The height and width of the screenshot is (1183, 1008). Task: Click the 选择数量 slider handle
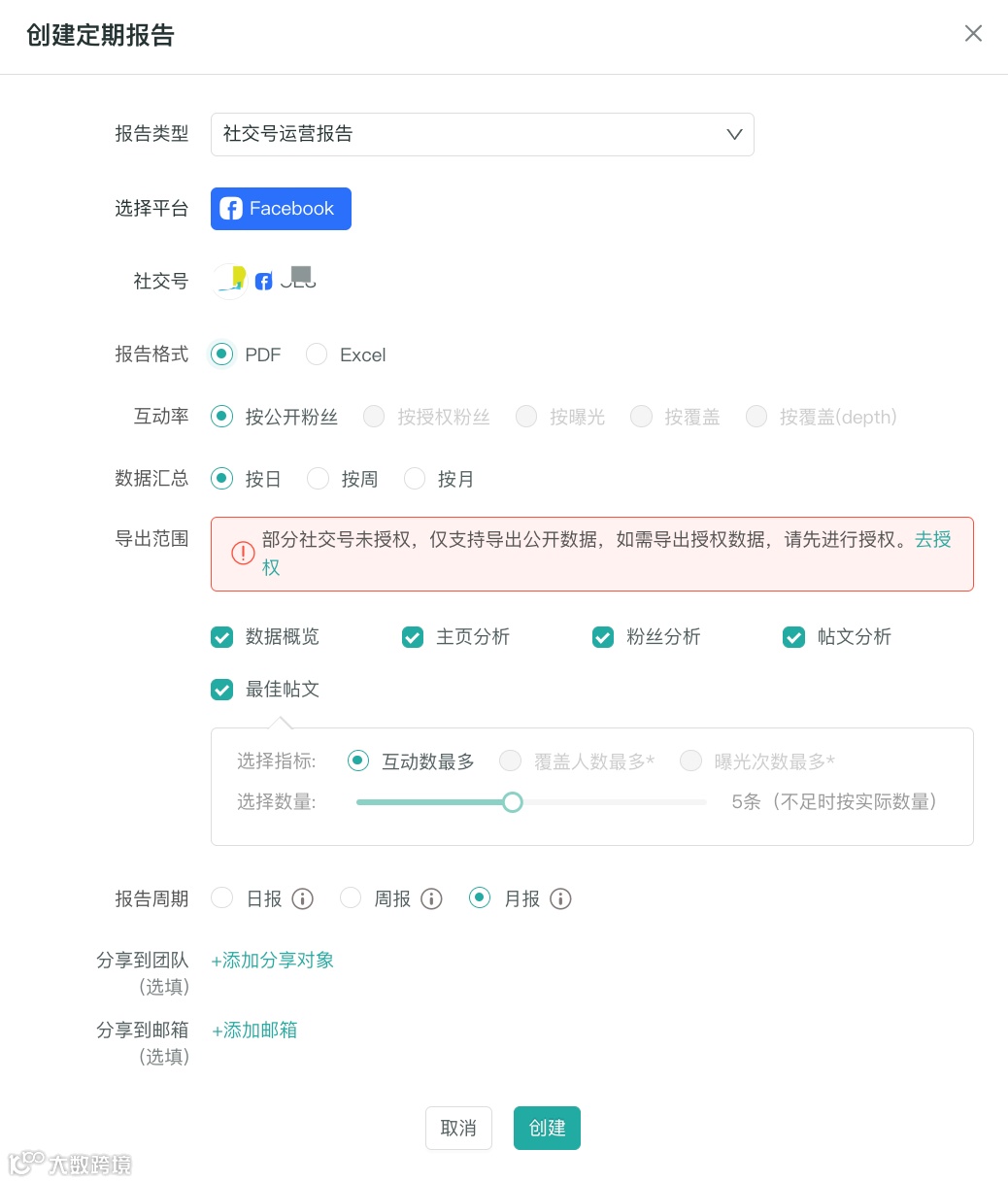coord(513,802)
